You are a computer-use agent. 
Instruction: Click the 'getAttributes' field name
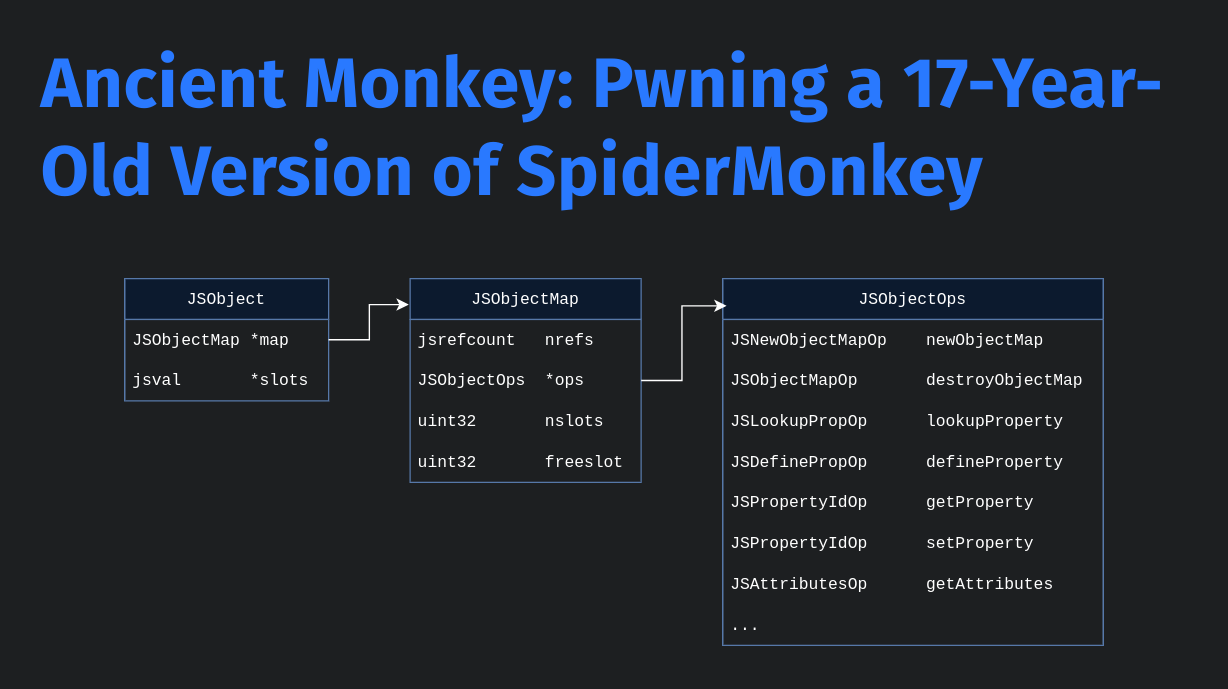pyautogui.click(x=989, y=584)
